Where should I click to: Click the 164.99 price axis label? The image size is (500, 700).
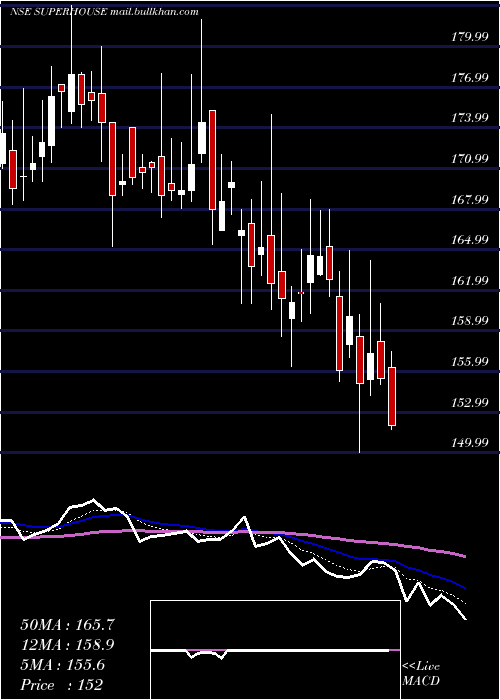click(469, 240)
